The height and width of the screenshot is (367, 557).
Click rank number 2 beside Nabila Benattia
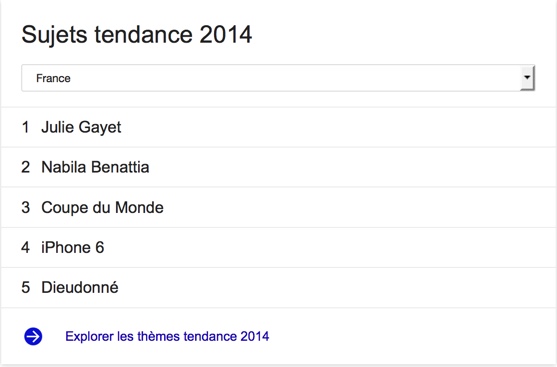(26, 167)
